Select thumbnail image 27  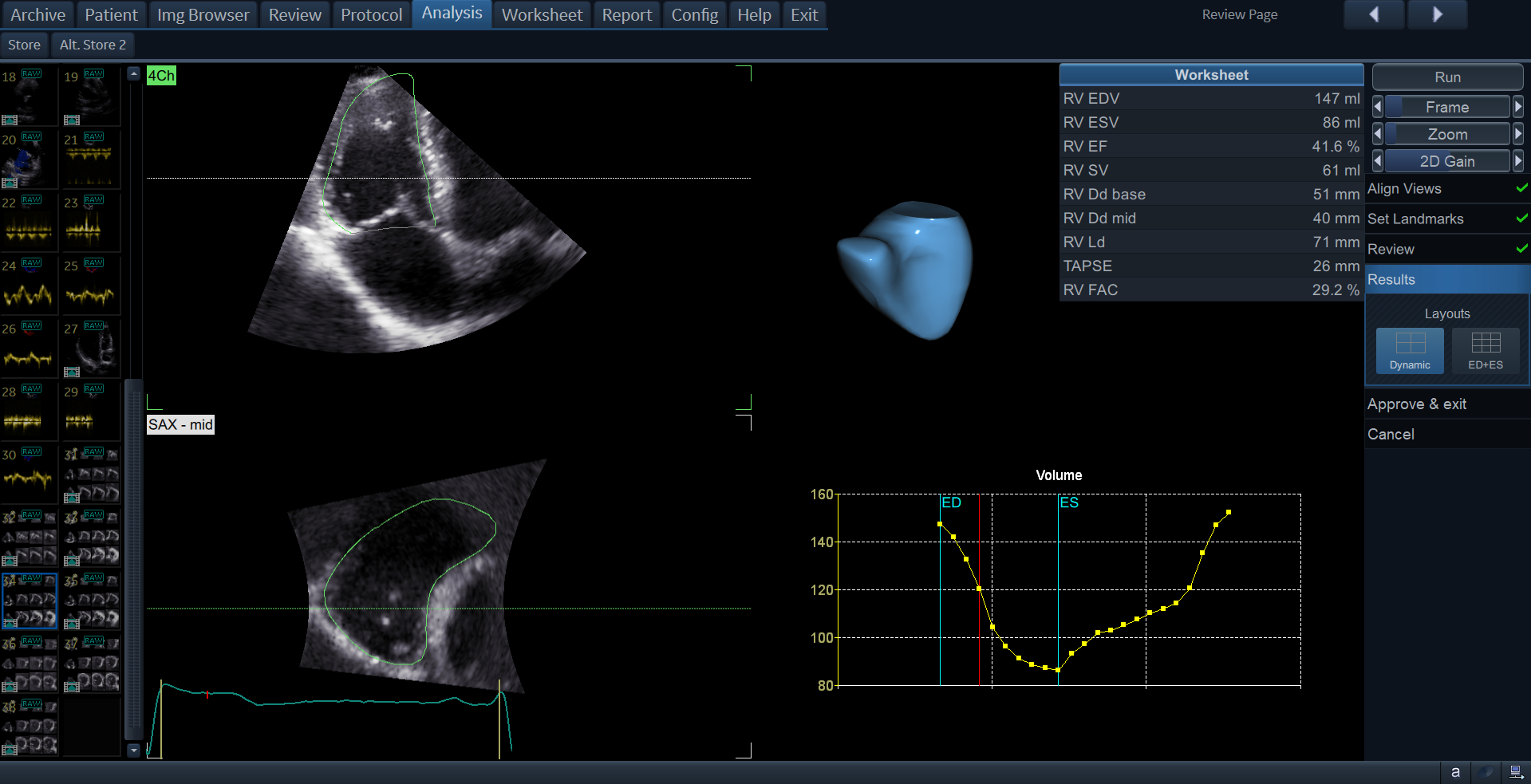pos(91,349)
